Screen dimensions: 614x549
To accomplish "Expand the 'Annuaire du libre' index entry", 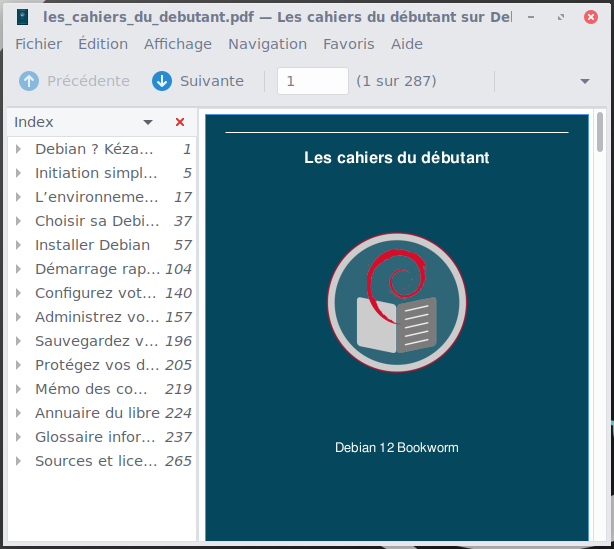I will [x=18, y=413].
